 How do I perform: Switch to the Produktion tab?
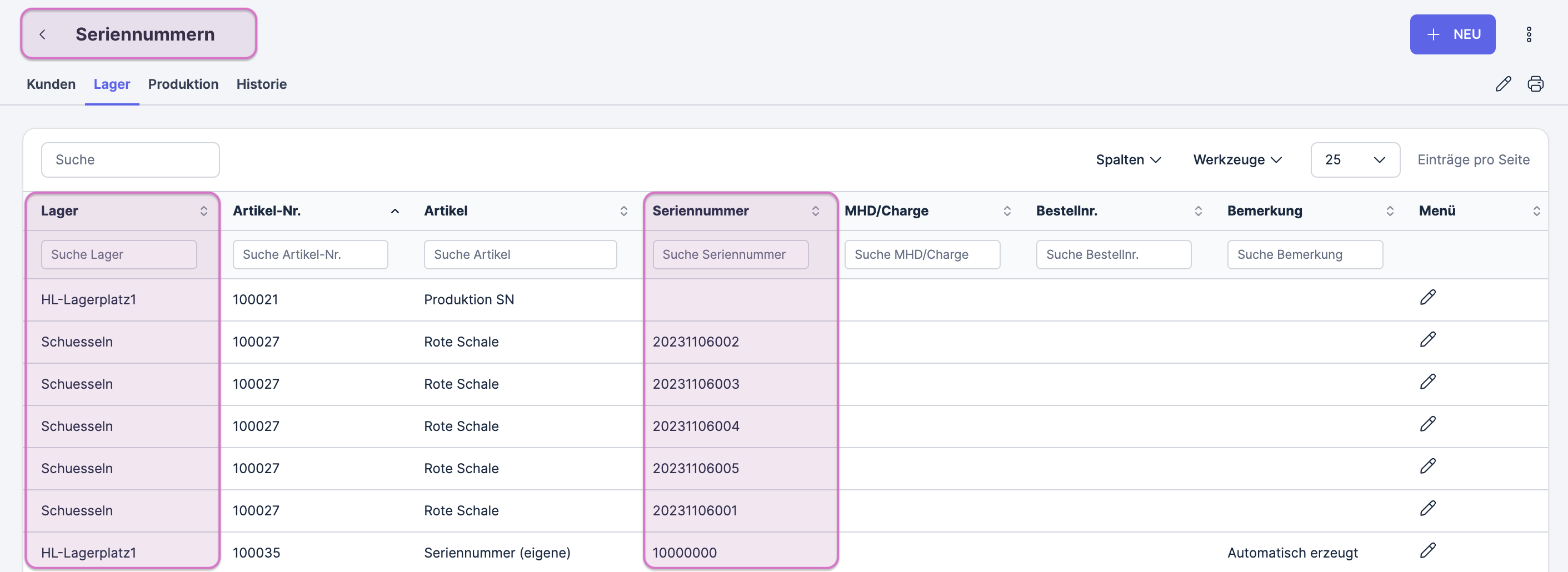pos(183,84)
